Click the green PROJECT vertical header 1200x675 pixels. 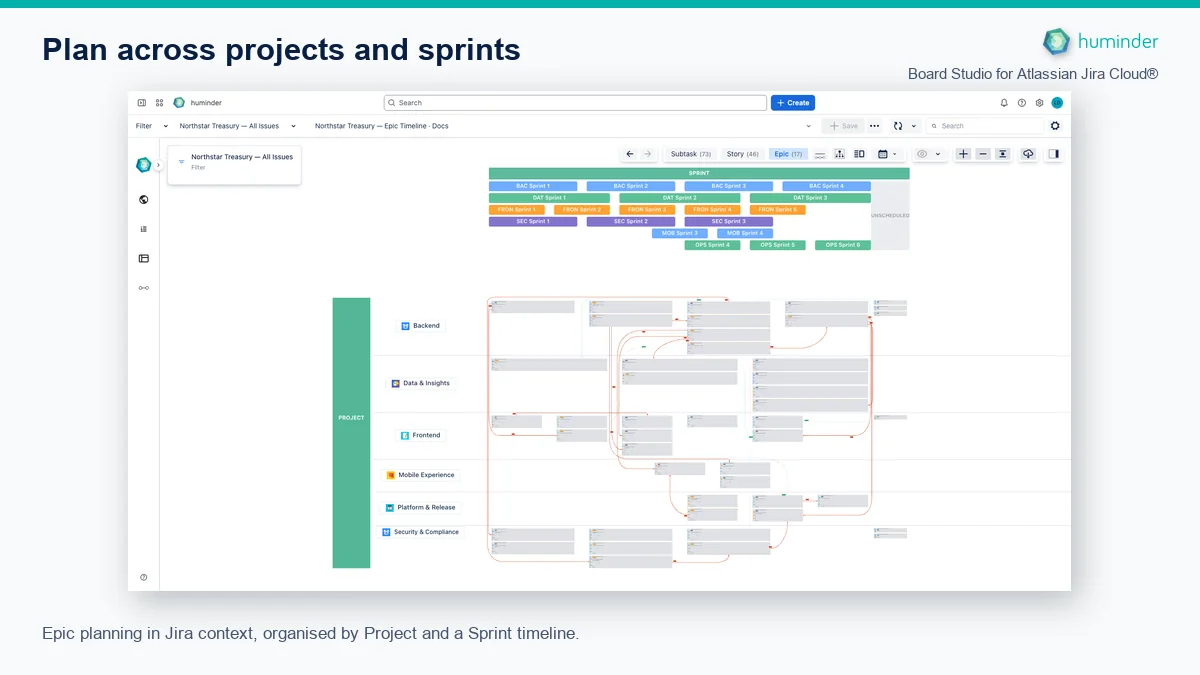coord(351,433)
